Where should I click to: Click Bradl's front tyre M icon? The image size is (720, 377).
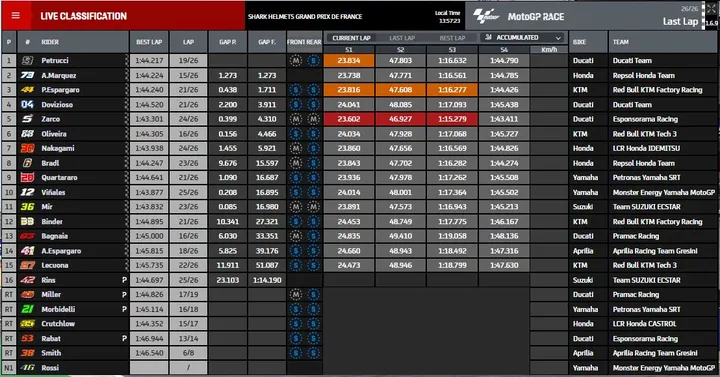click(x=296, y=163)
